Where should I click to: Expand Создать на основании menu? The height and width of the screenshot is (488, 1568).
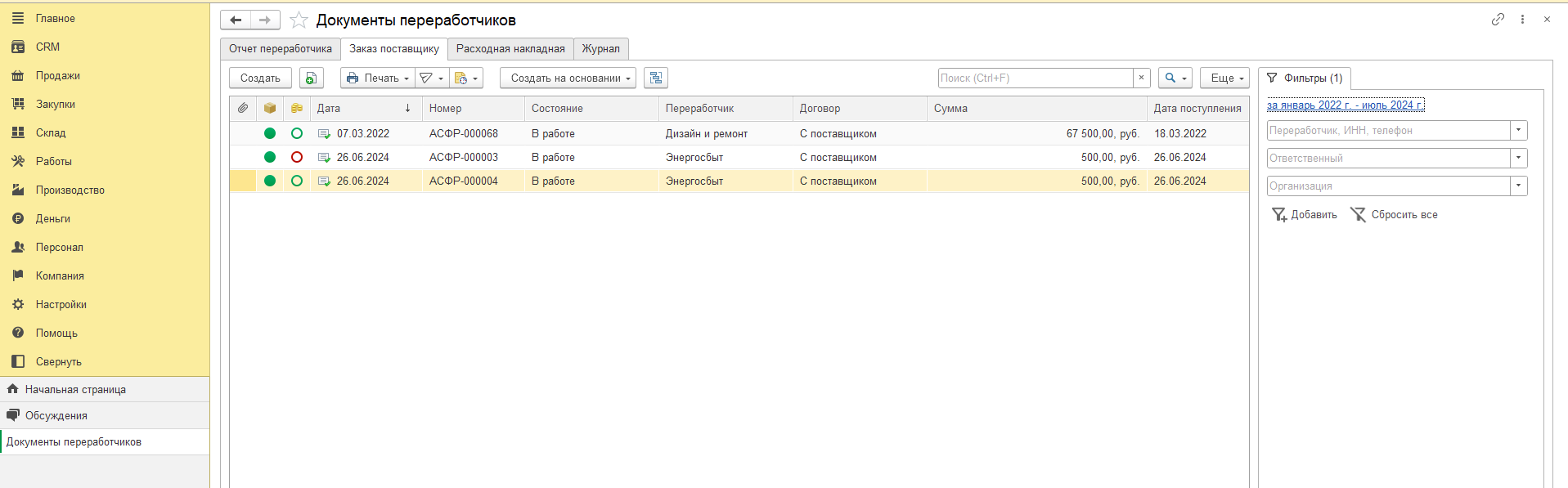568,78
